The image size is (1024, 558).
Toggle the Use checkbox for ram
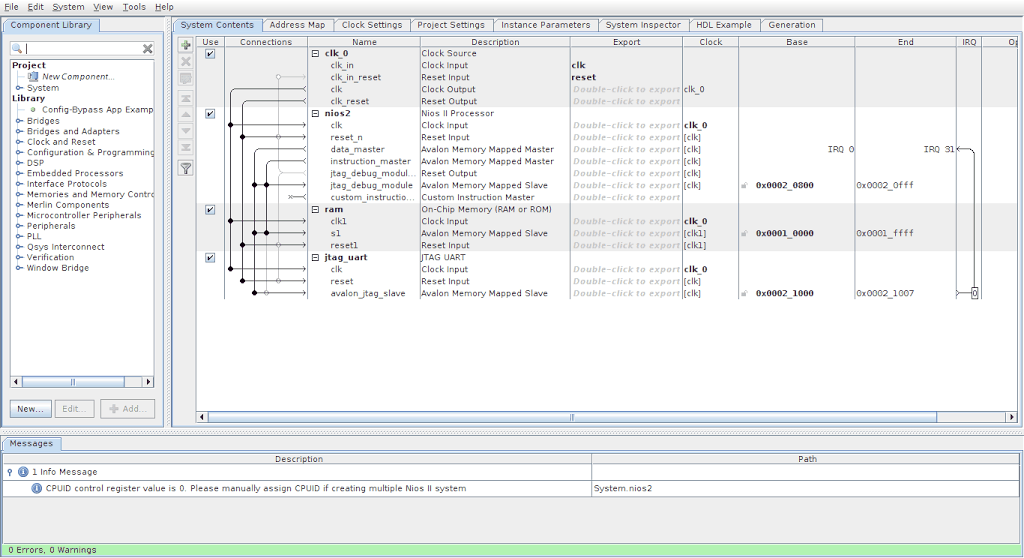click(210, 210)
